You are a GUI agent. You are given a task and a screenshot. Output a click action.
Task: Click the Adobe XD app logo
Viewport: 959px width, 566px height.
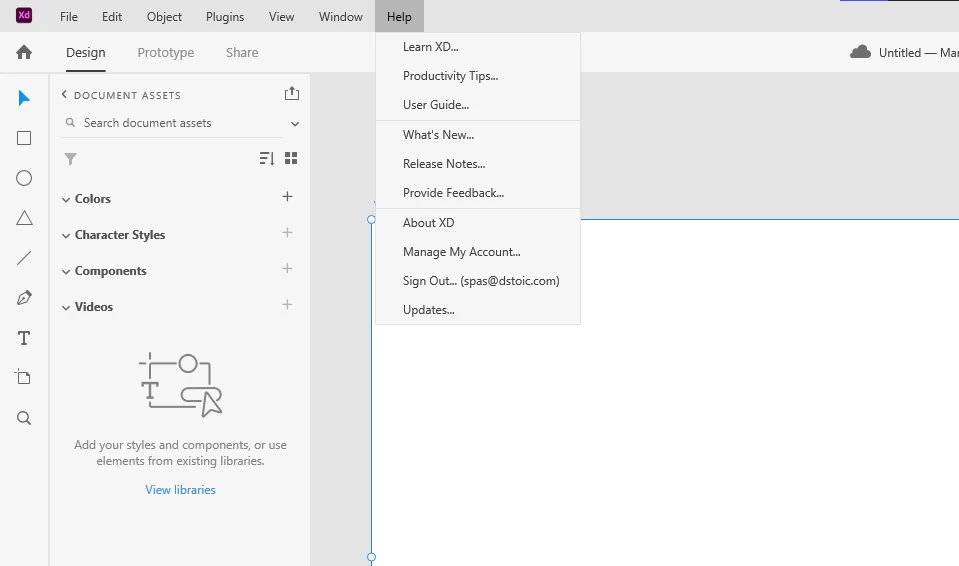pyautogui.click(x=24, y=15)
